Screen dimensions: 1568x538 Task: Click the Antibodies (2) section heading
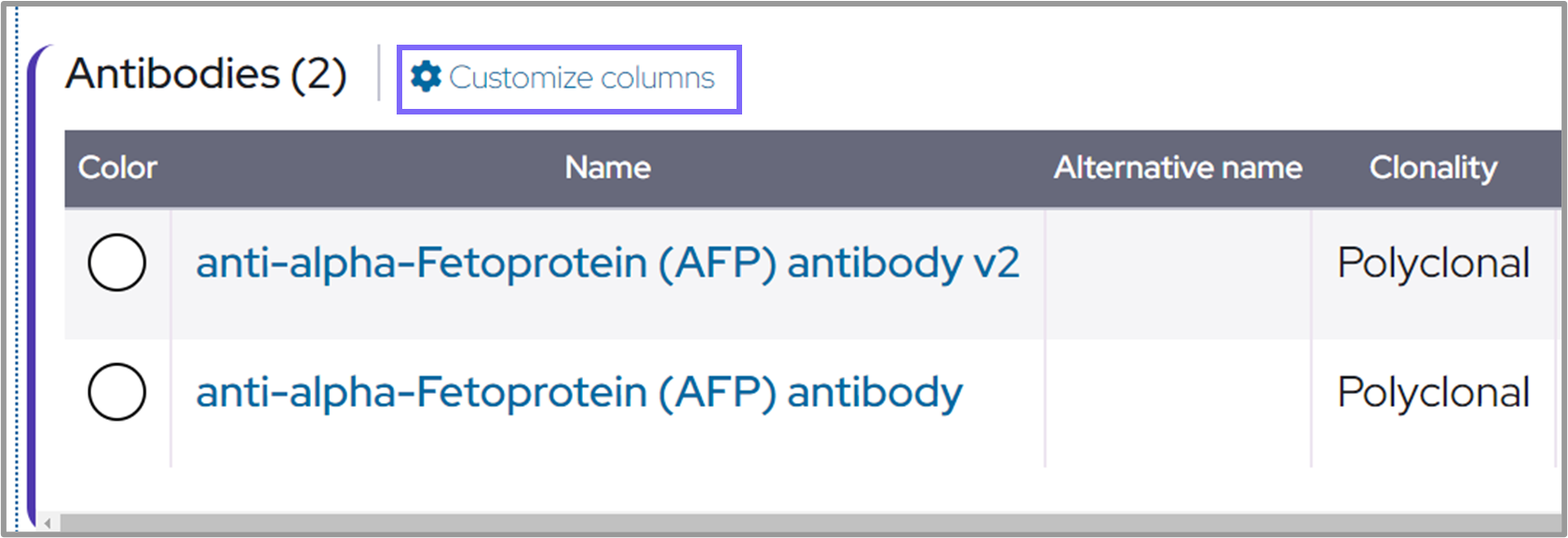tap(206, 74)
